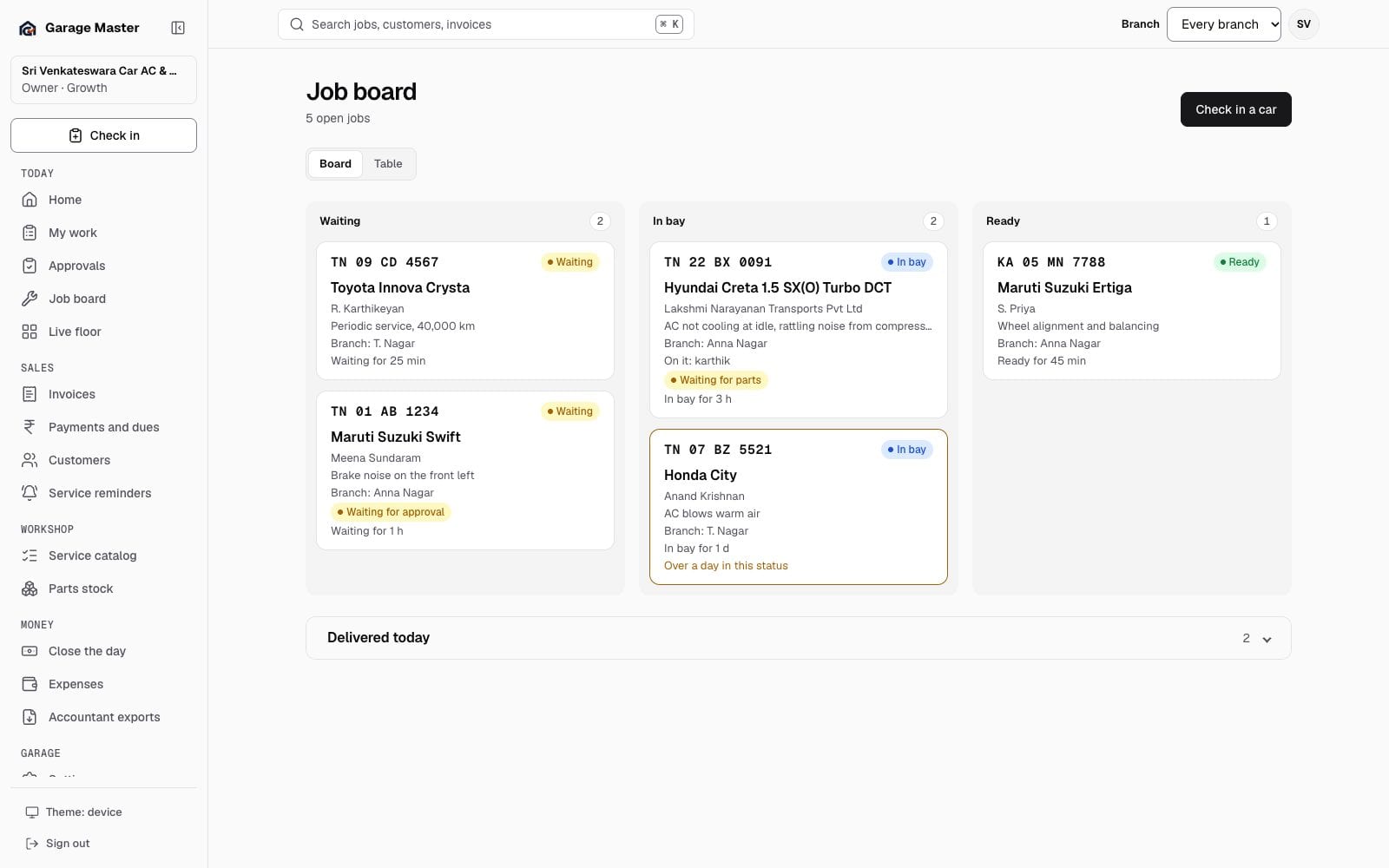1389x868 pixels.
Task: Focus the search jobs, customers, invoices field
Action: coord(486,24)
